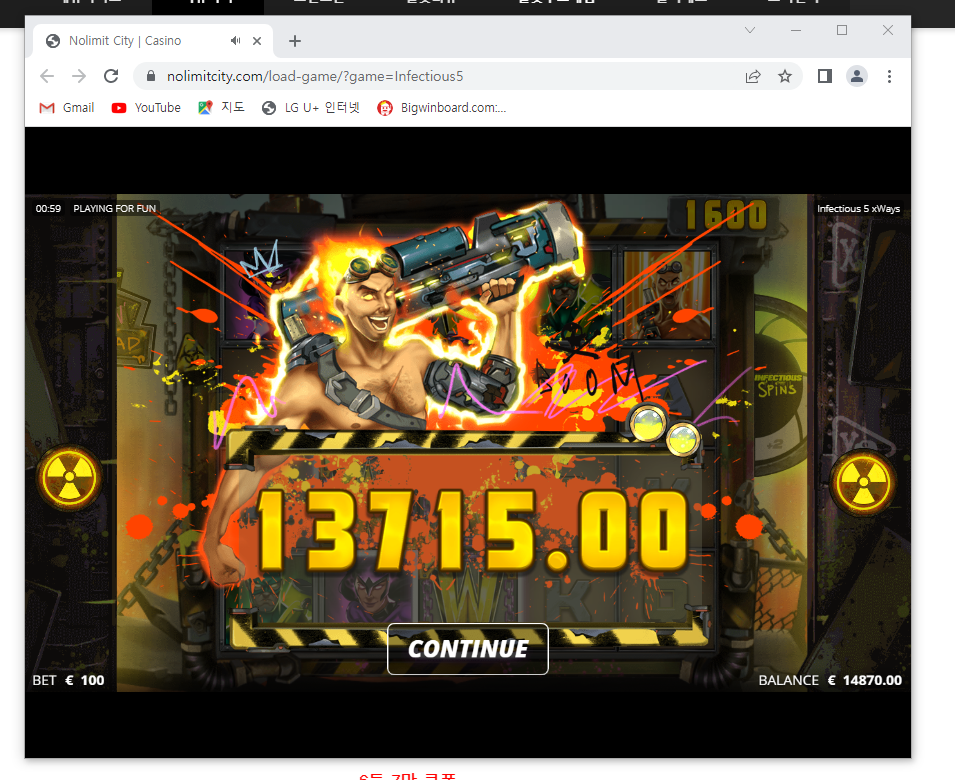This screenshot has width=955, height=780.
Task: Close the Nolimit City tab
Action: pyautogui.click(x=257, y=41)
